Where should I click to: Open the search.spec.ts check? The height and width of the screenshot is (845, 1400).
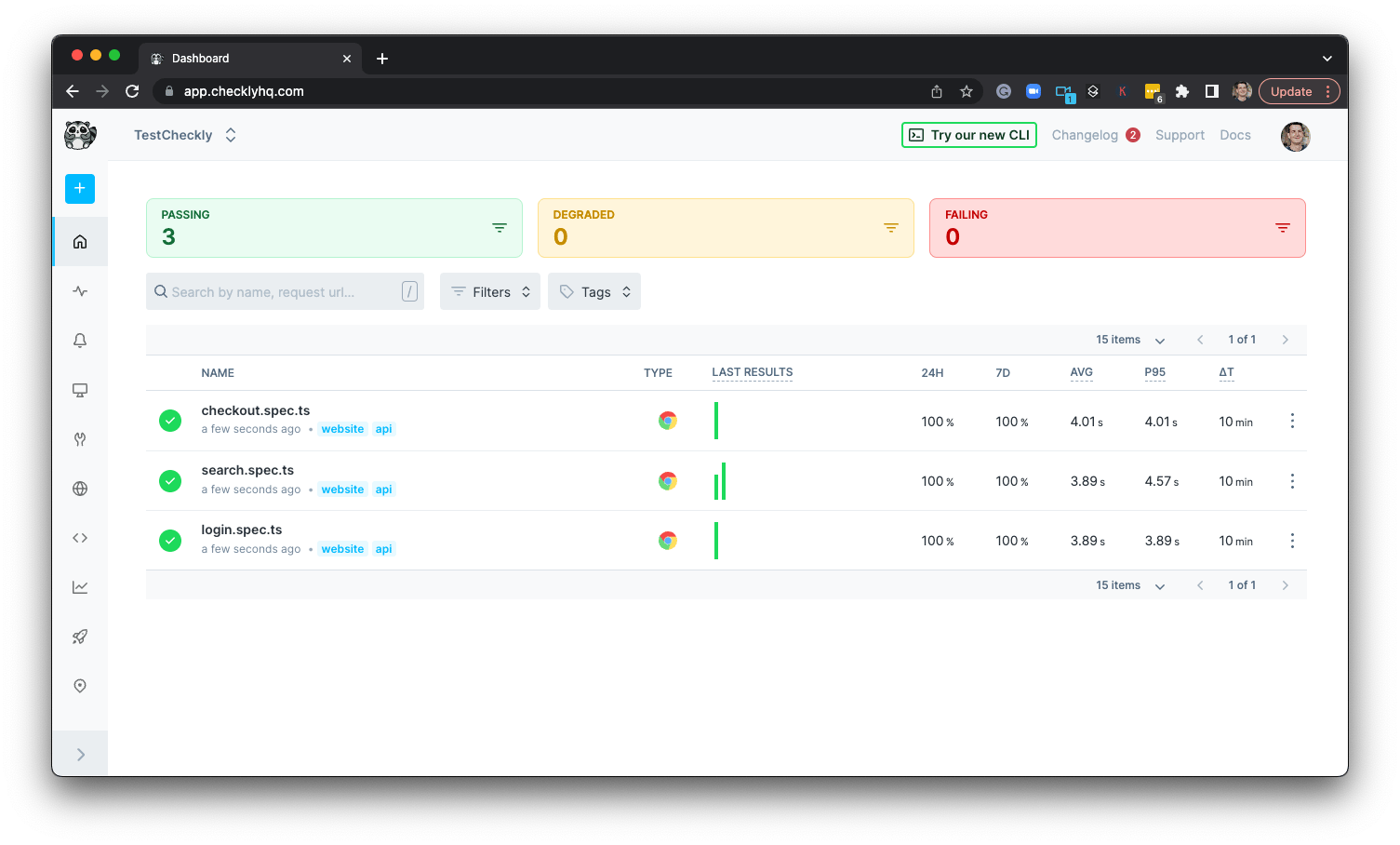[247, 470]
